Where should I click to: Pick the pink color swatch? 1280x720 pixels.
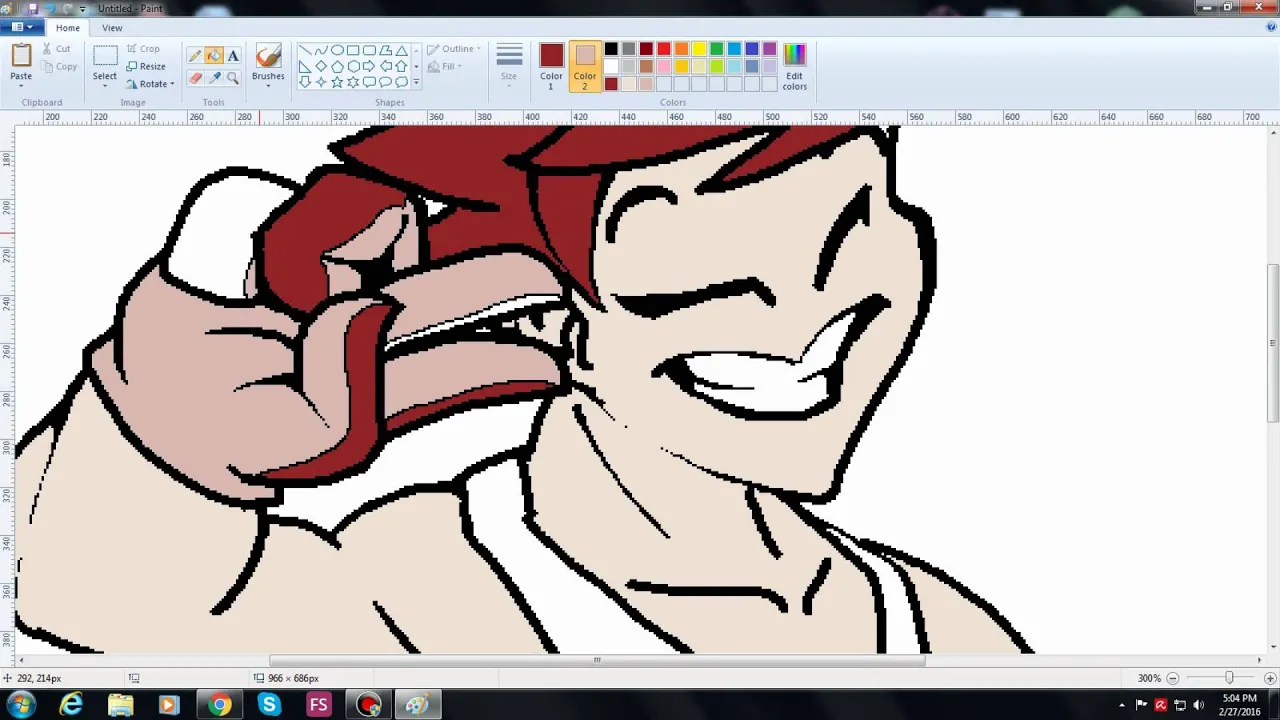tap(664, 67)
